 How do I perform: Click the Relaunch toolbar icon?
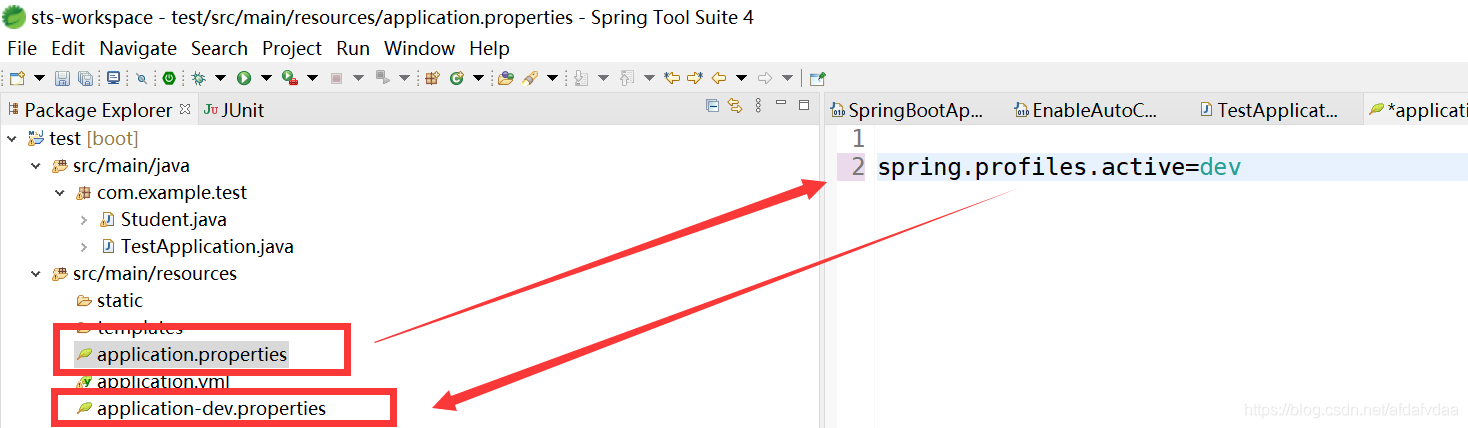(382, 77)
